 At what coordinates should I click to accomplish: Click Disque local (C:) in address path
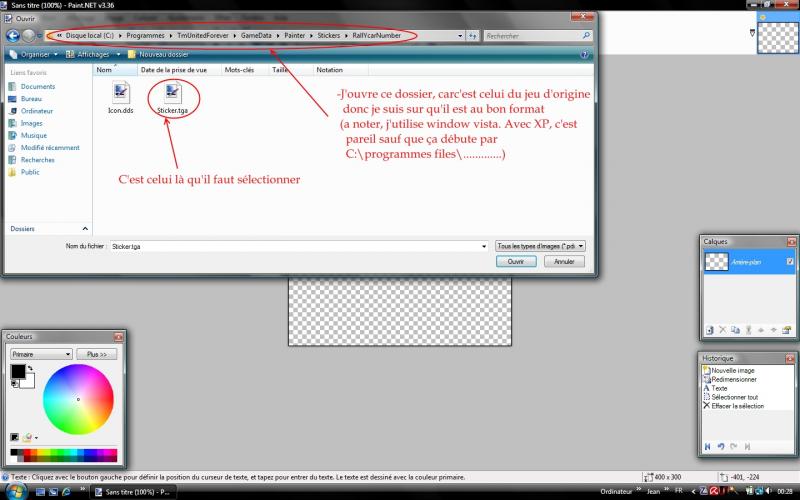tap(89, 36)
